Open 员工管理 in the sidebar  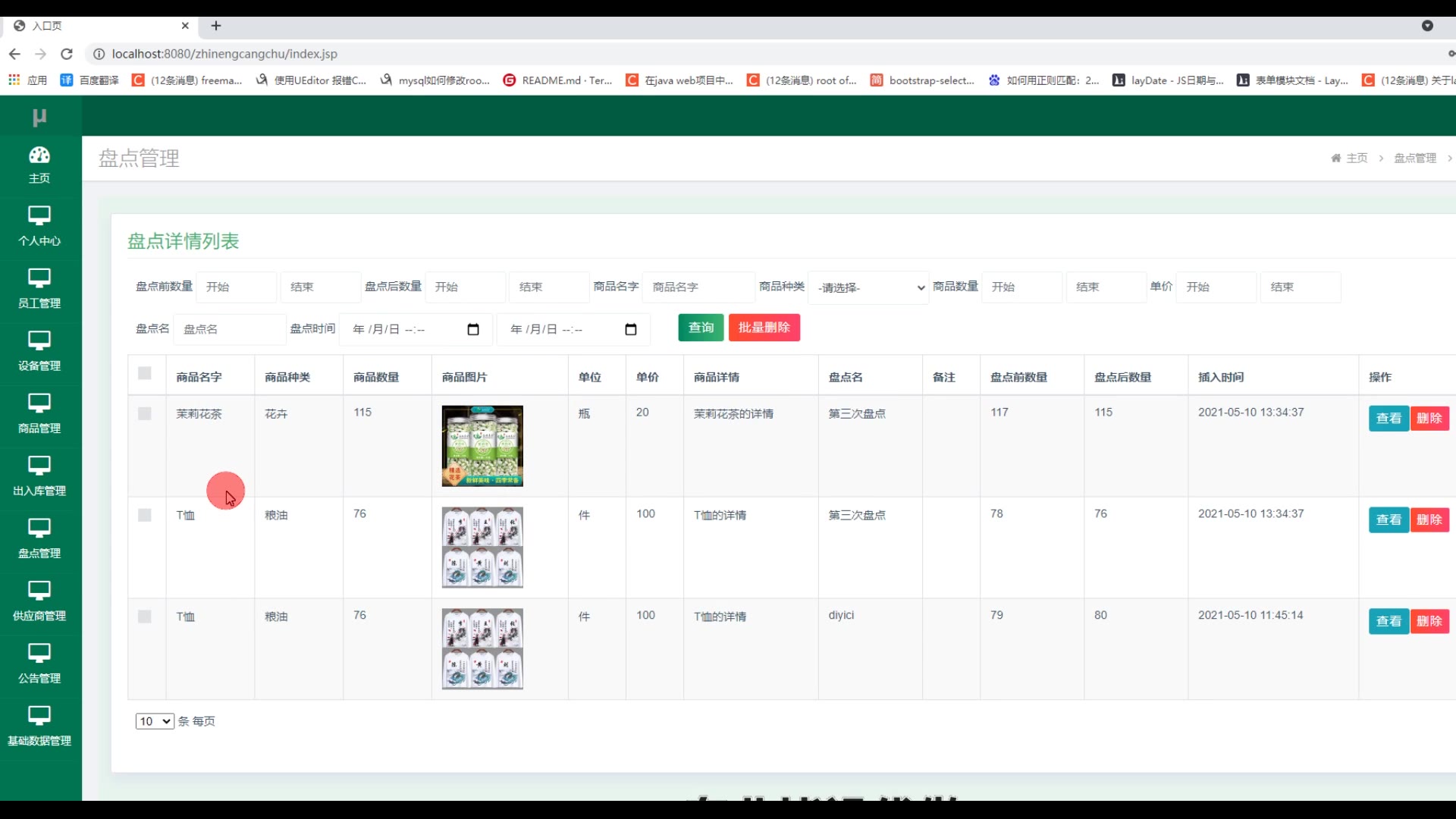point(39,289)
